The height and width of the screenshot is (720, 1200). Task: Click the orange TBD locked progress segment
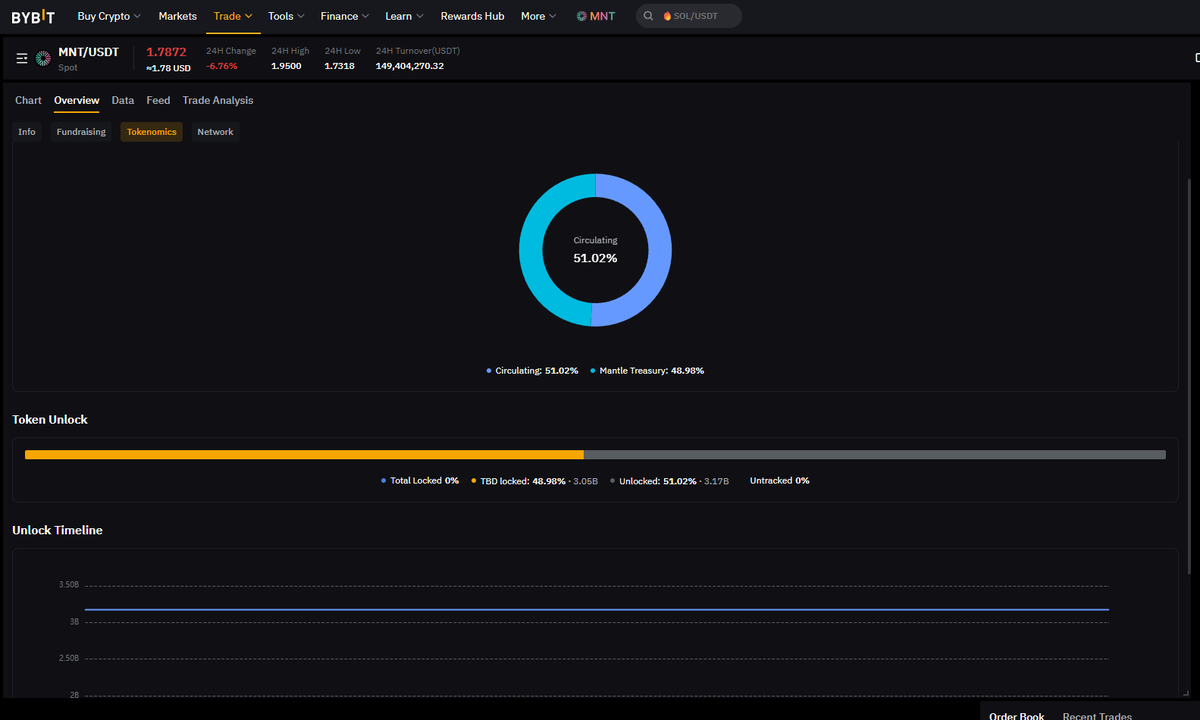(304, 455)
